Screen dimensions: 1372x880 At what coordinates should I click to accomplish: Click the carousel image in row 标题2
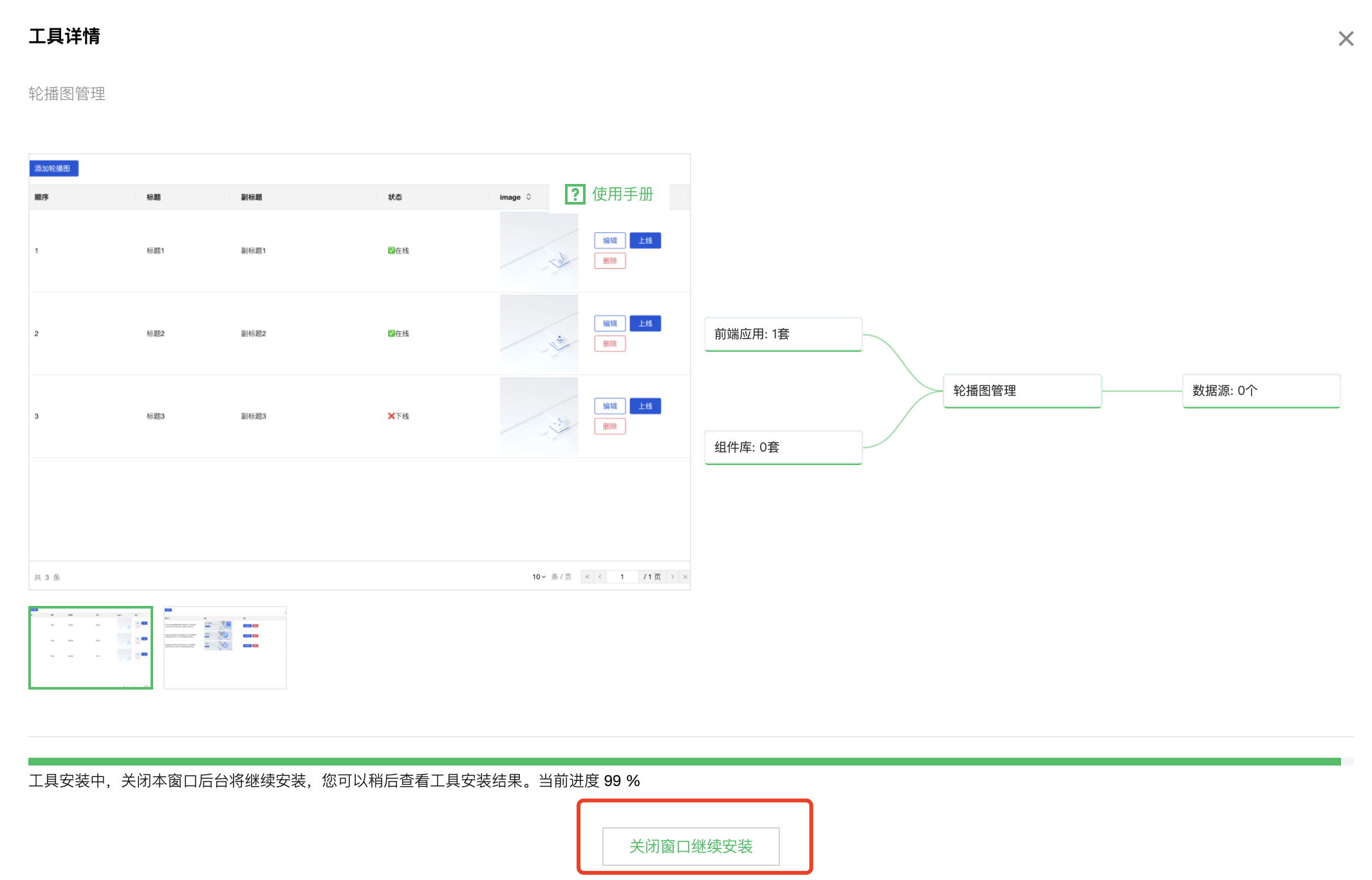pyautogui.click(x=539, y=333)
